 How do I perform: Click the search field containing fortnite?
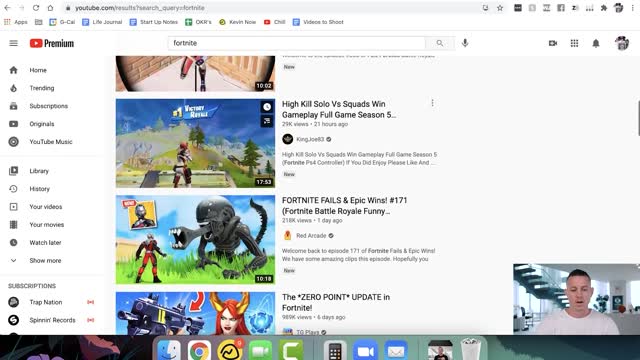pyautogui.click(x=297, y=43)
